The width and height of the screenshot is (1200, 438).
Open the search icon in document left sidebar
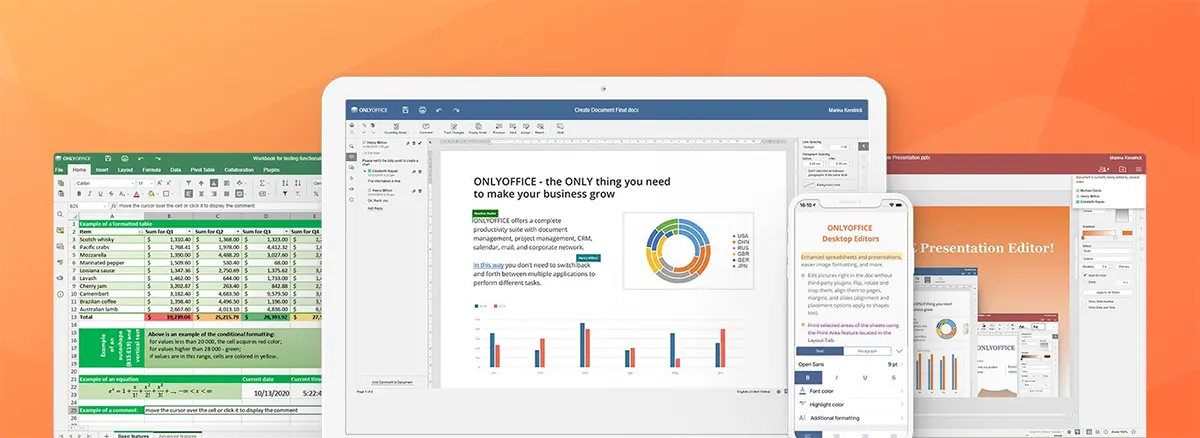[351, 146]
